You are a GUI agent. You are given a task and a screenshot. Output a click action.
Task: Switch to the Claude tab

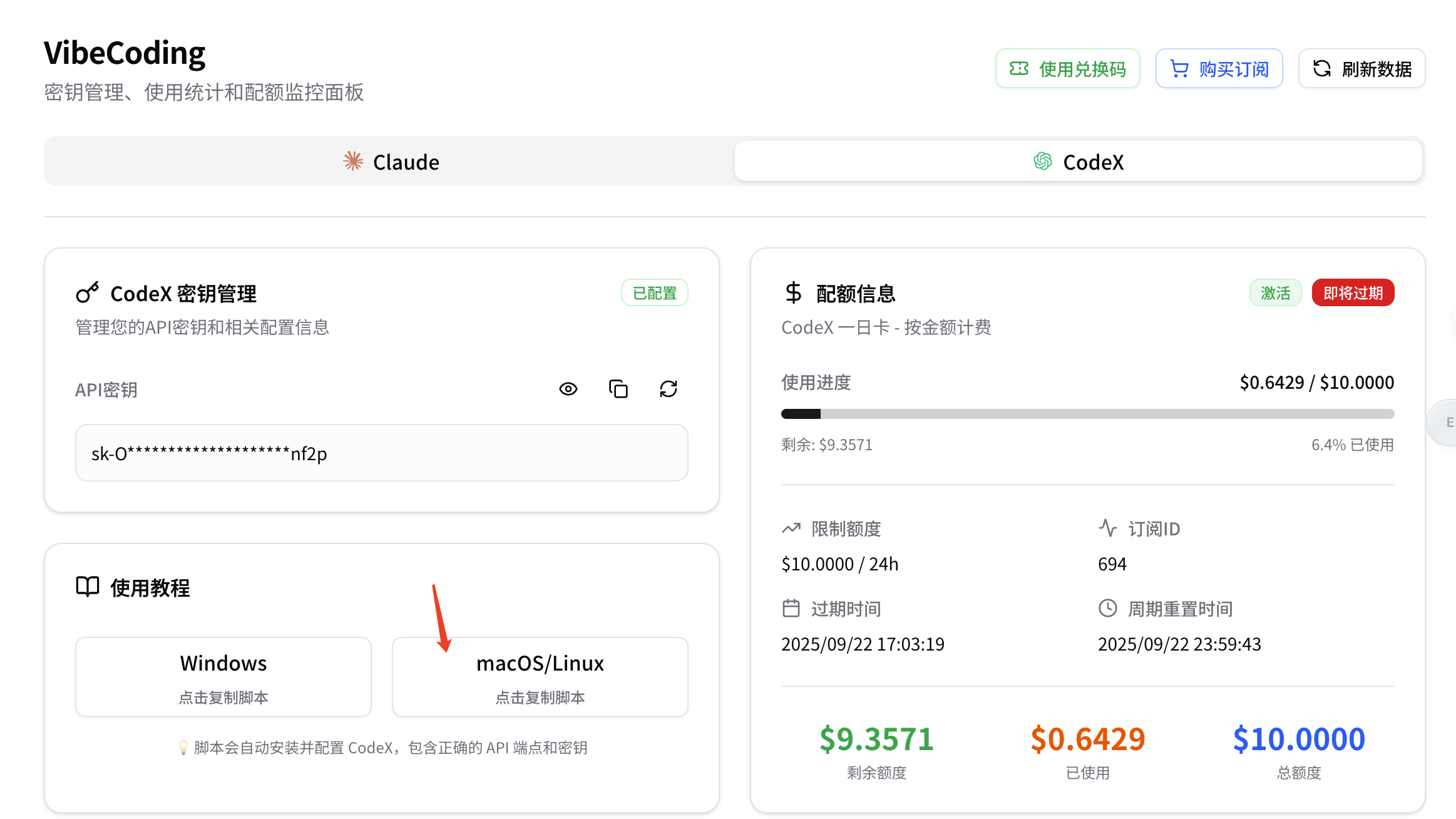[x=391, y=162]
